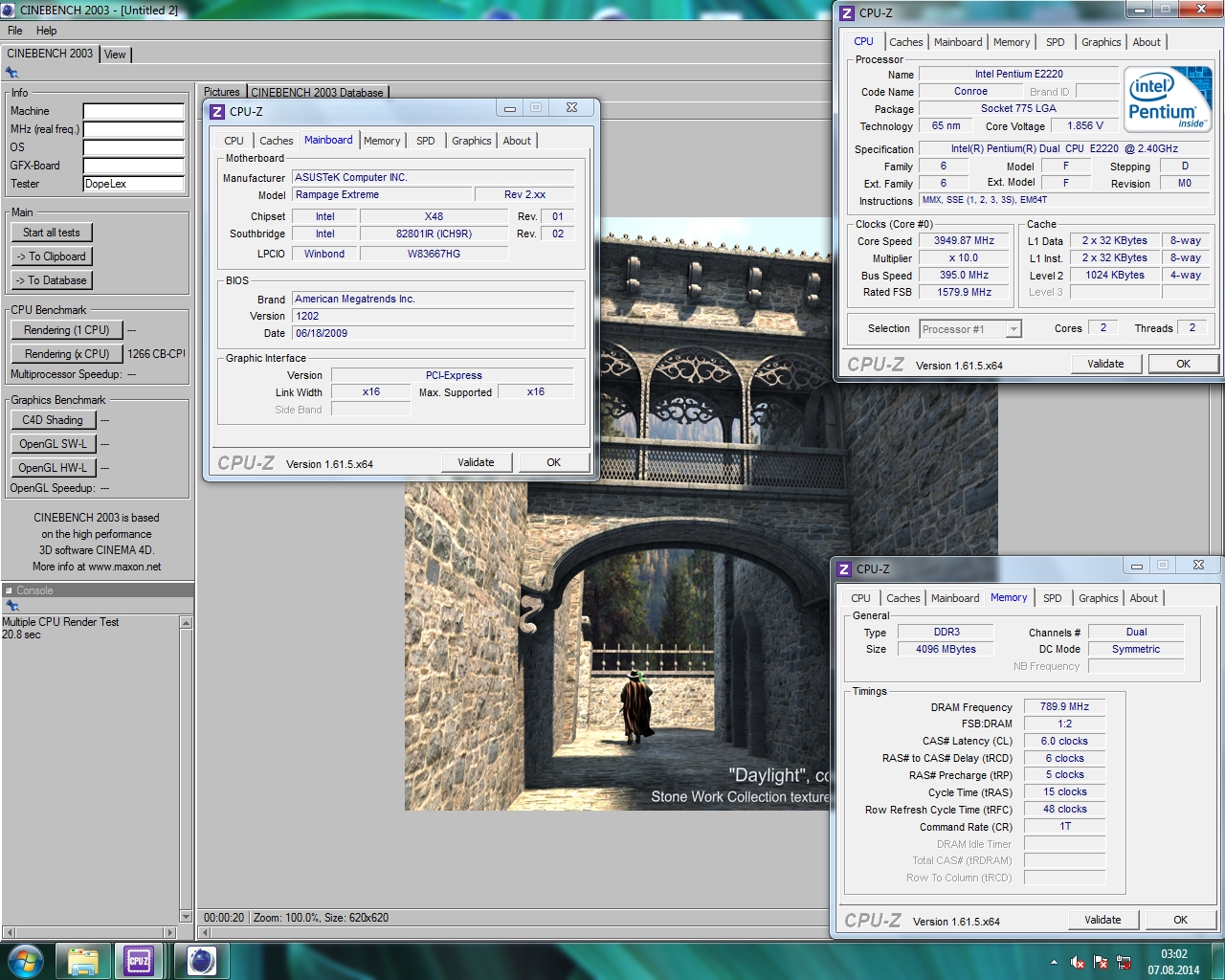
Task: Click To Database button
Action: point(52,280)
